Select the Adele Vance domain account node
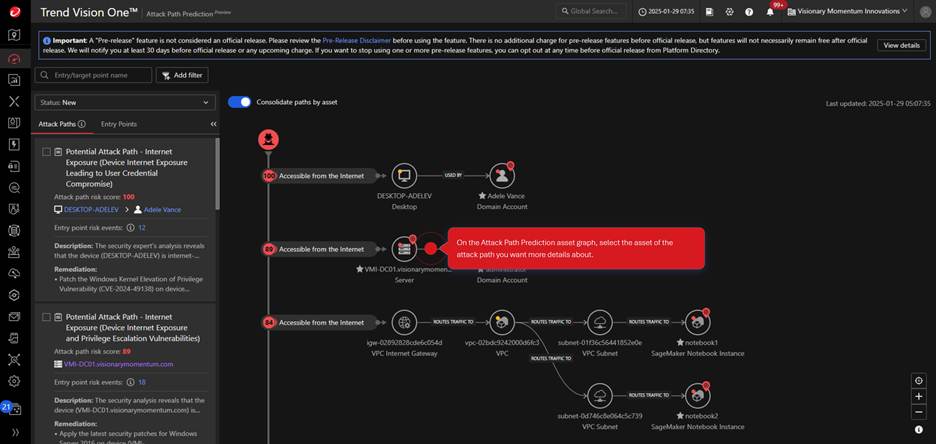The image size is (936, 444). pyautogui.click(x=502, y=175)
